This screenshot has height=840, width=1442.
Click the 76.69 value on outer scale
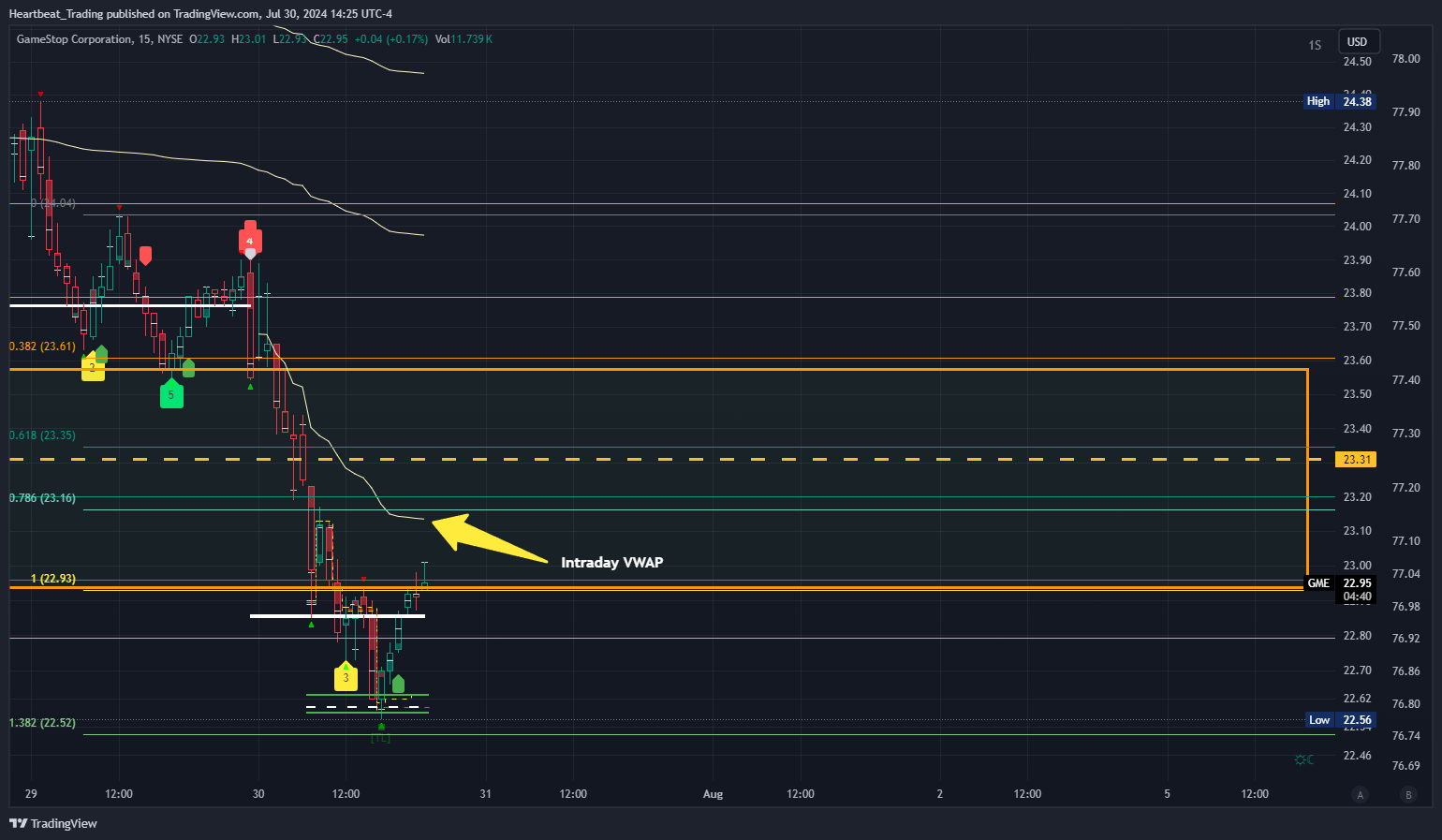pos(1406,766)
